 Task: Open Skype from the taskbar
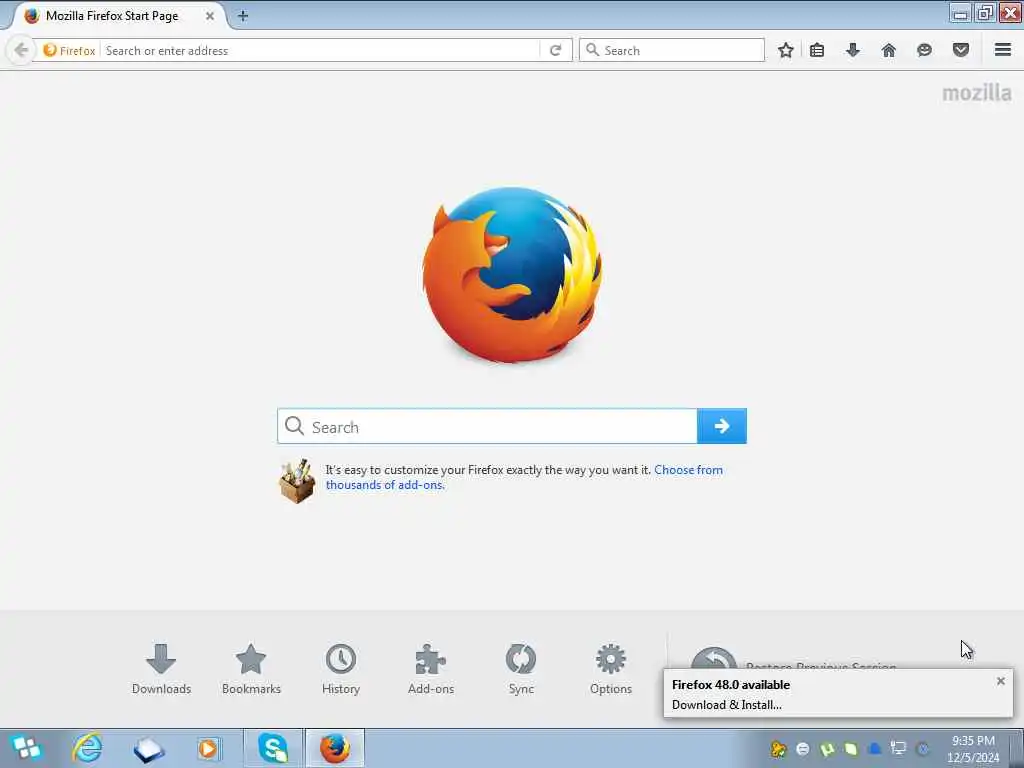(273, 748)
